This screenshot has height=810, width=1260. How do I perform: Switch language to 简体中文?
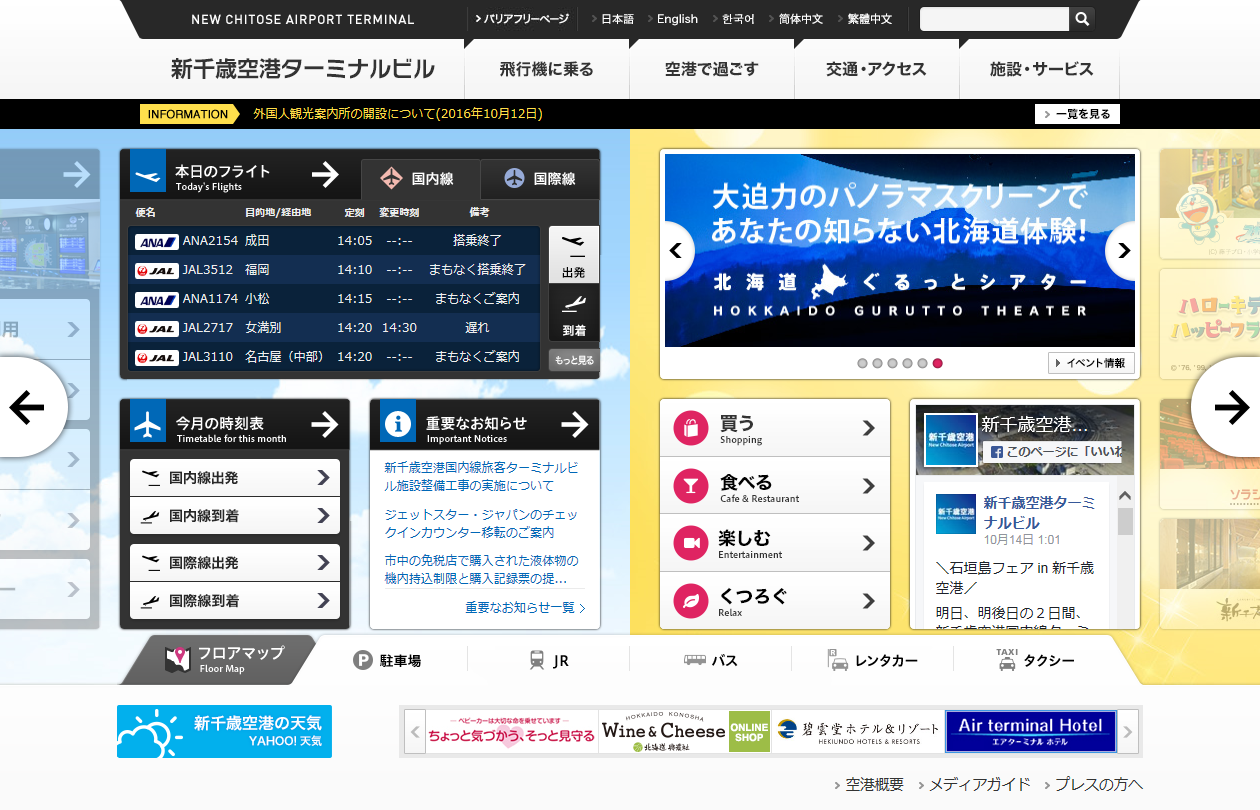click(801, 19)
